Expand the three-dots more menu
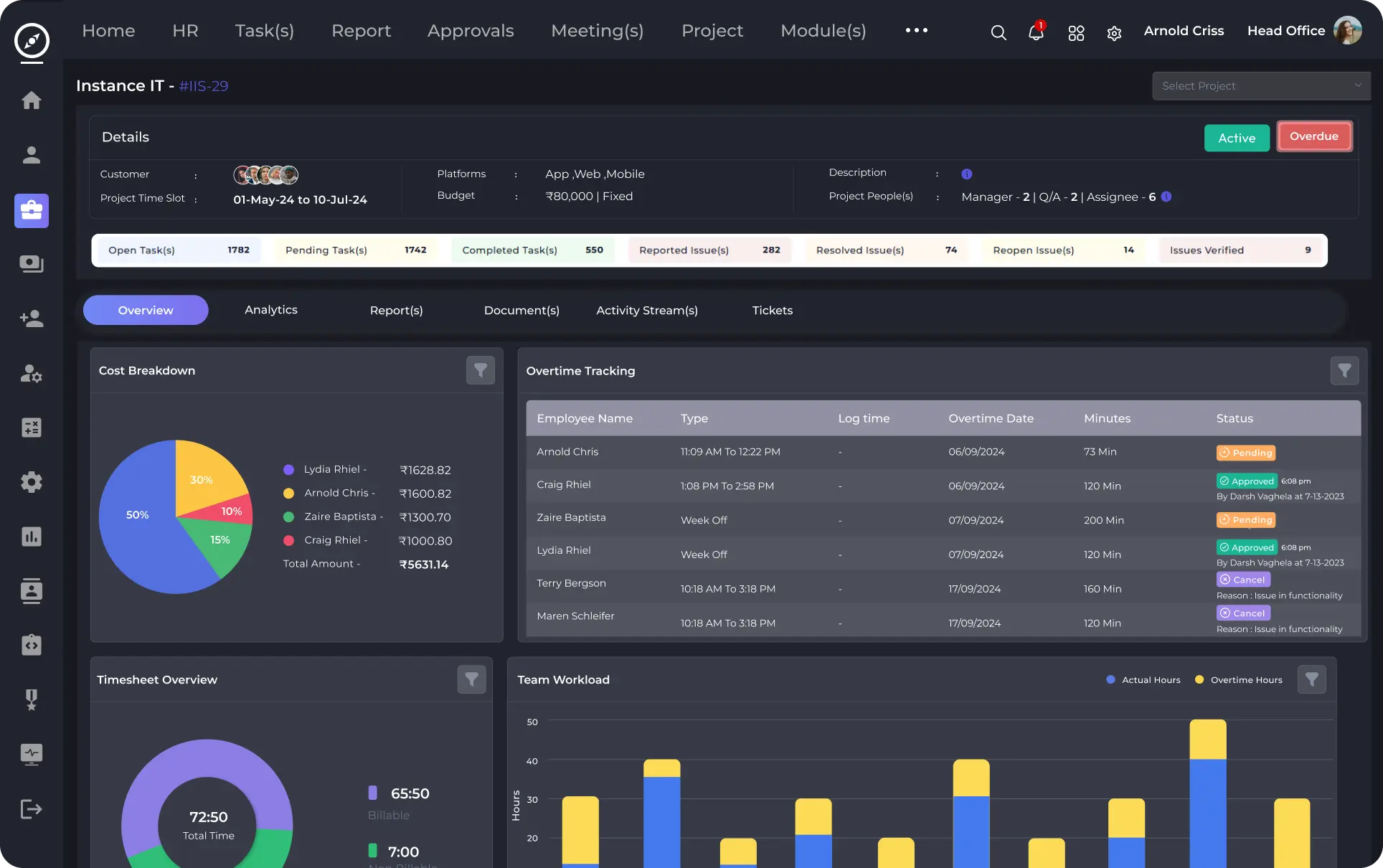This screenshot has height=868, width=1383. [916, 30]
